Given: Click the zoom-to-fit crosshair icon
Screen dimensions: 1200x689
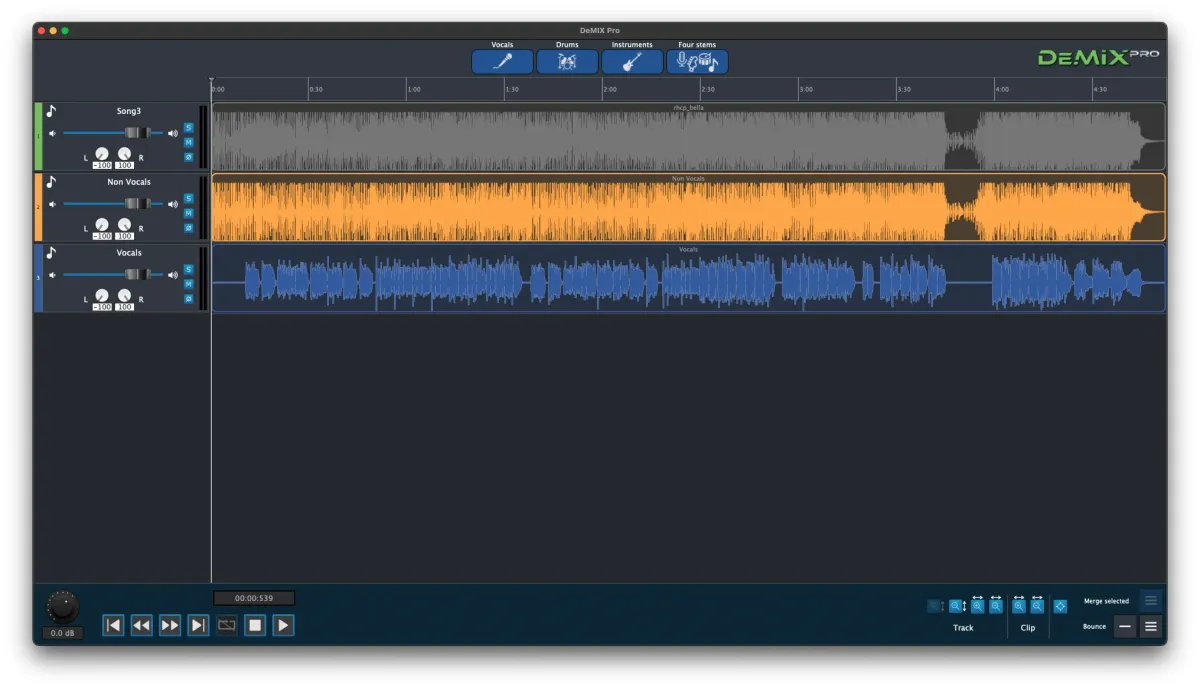Looking at the screenshot, I should pos(1060,606).
